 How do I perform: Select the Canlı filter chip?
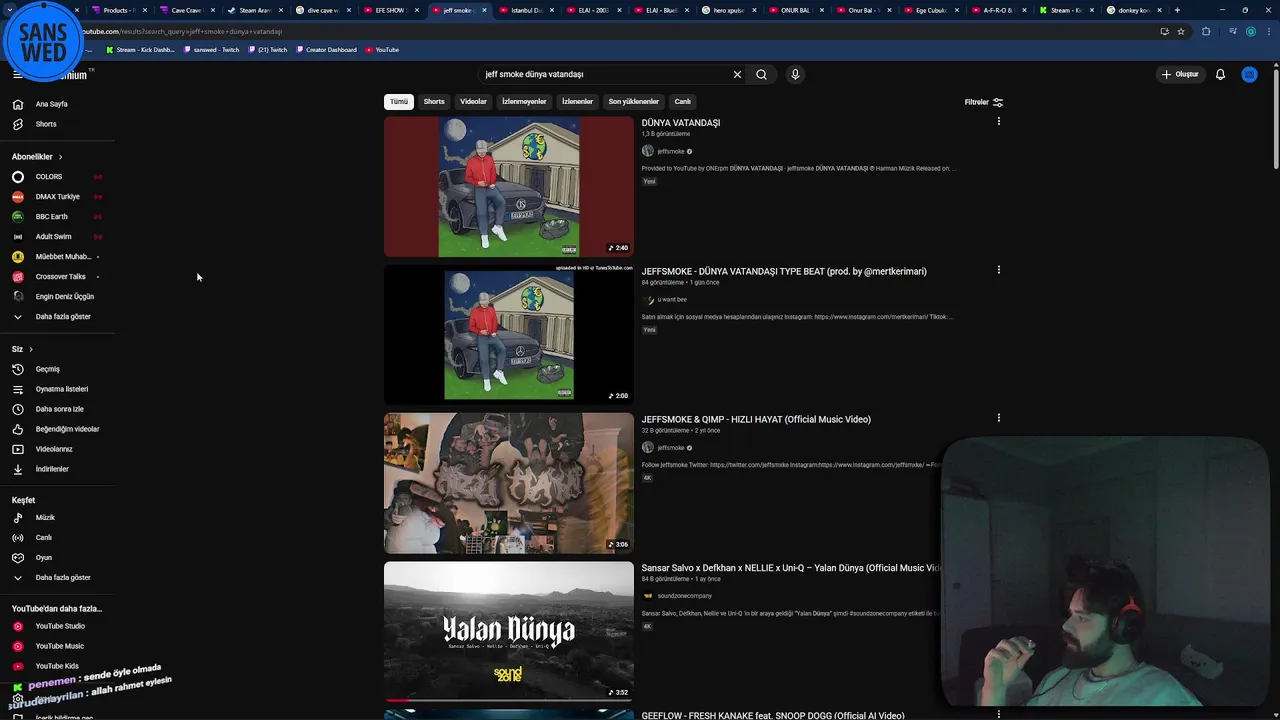[682, 102]
